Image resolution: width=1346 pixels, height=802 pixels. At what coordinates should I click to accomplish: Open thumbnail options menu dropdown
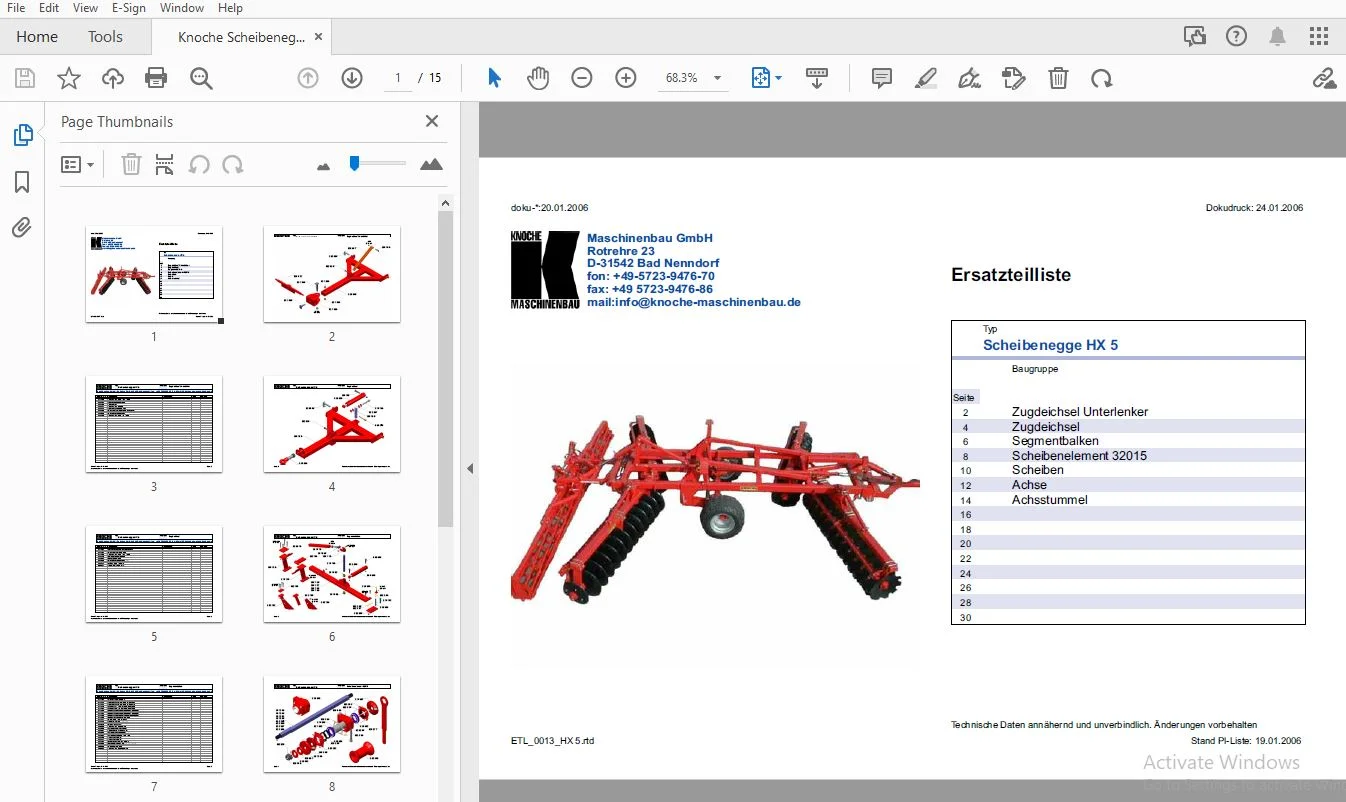[77, 164]
